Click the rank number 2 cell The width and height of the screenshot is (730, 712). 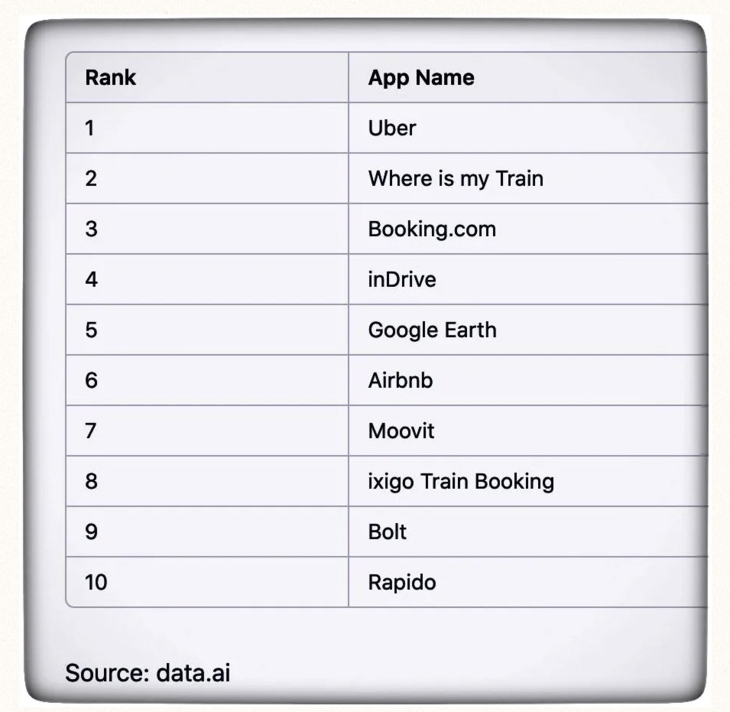(x=91, y=179)
